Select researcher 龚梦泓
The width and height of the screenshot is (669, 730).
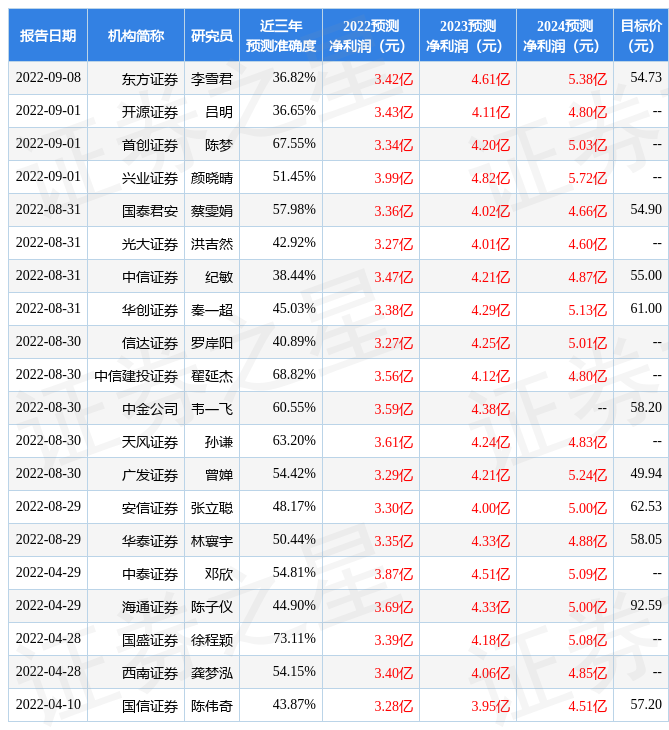click(x=212, y=674)
